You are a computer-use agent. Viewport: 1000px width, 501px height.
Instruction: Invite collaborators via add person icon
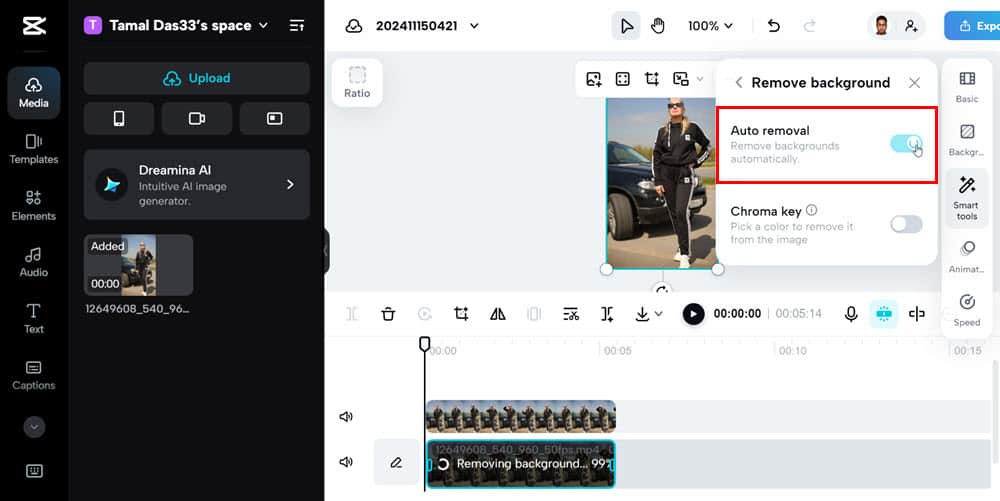pos(911,26)
